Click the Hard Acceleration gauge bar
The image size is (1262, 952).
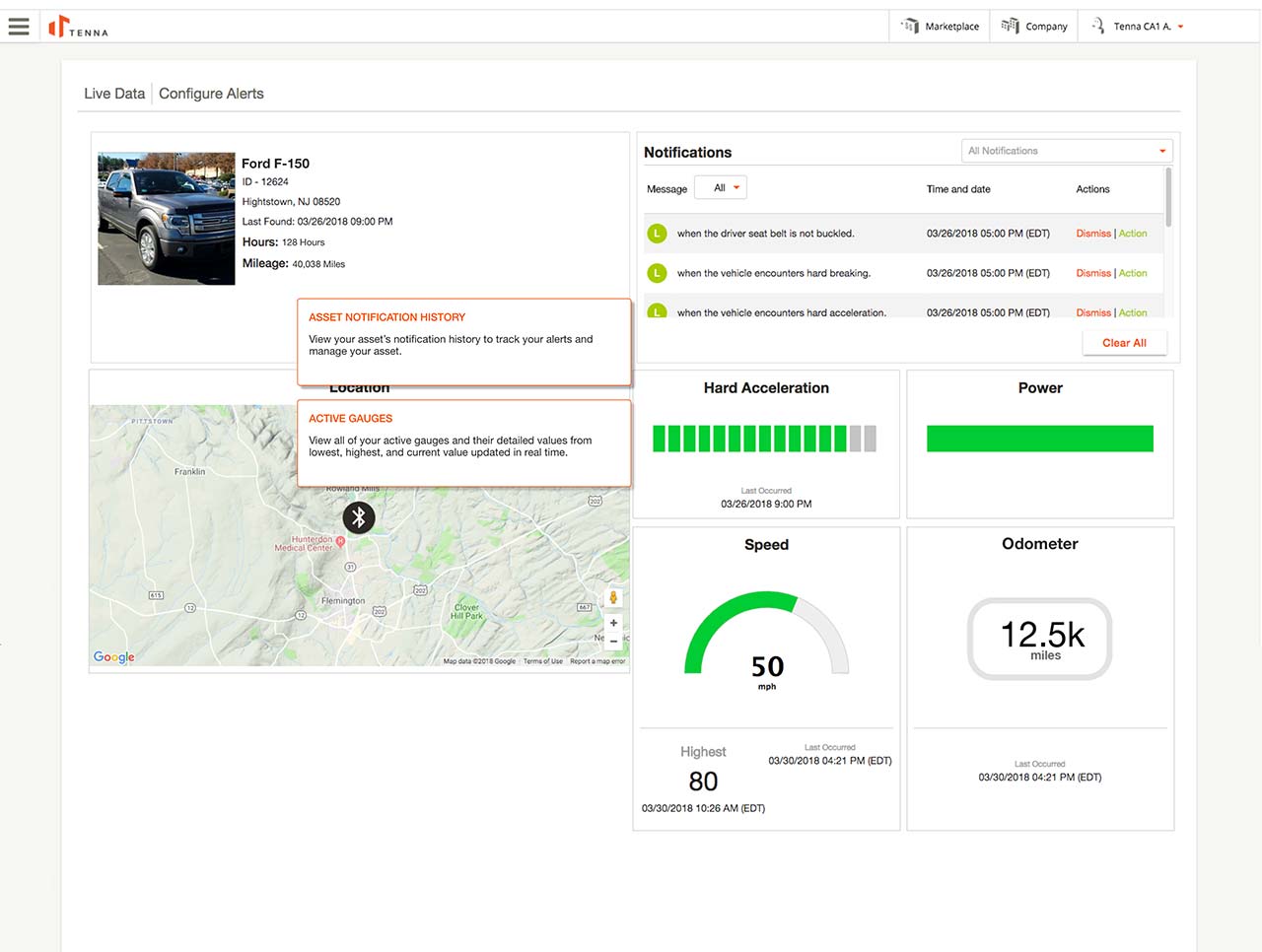[x=764, y=439]
